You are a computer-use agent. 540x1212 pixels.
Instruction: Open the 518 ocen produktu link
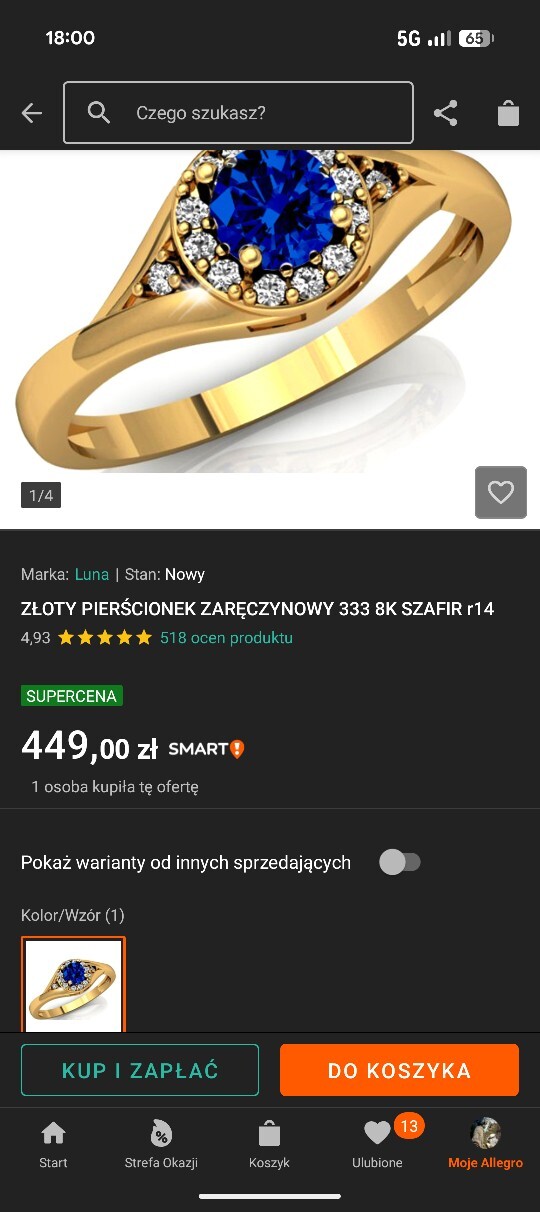(226, 637)
